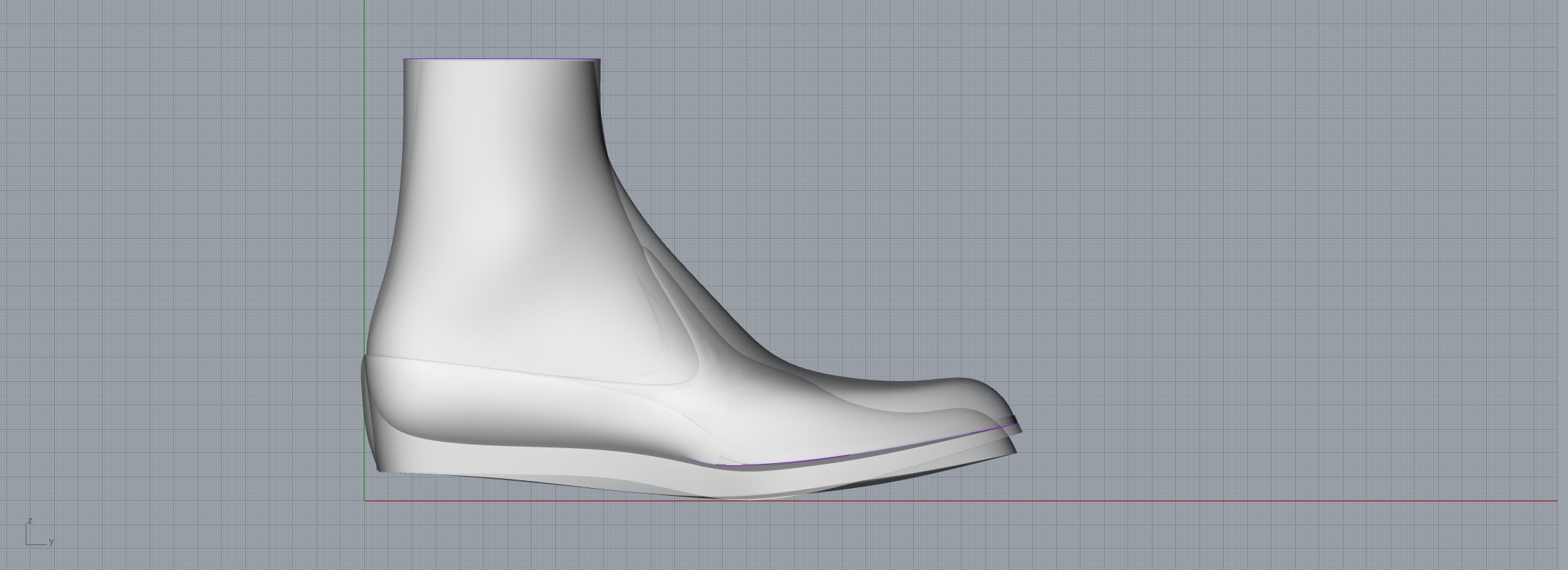Screen dimensions: 1568x570
Task: Click the world axes icon showing z and y
Action: pos(39,532)
